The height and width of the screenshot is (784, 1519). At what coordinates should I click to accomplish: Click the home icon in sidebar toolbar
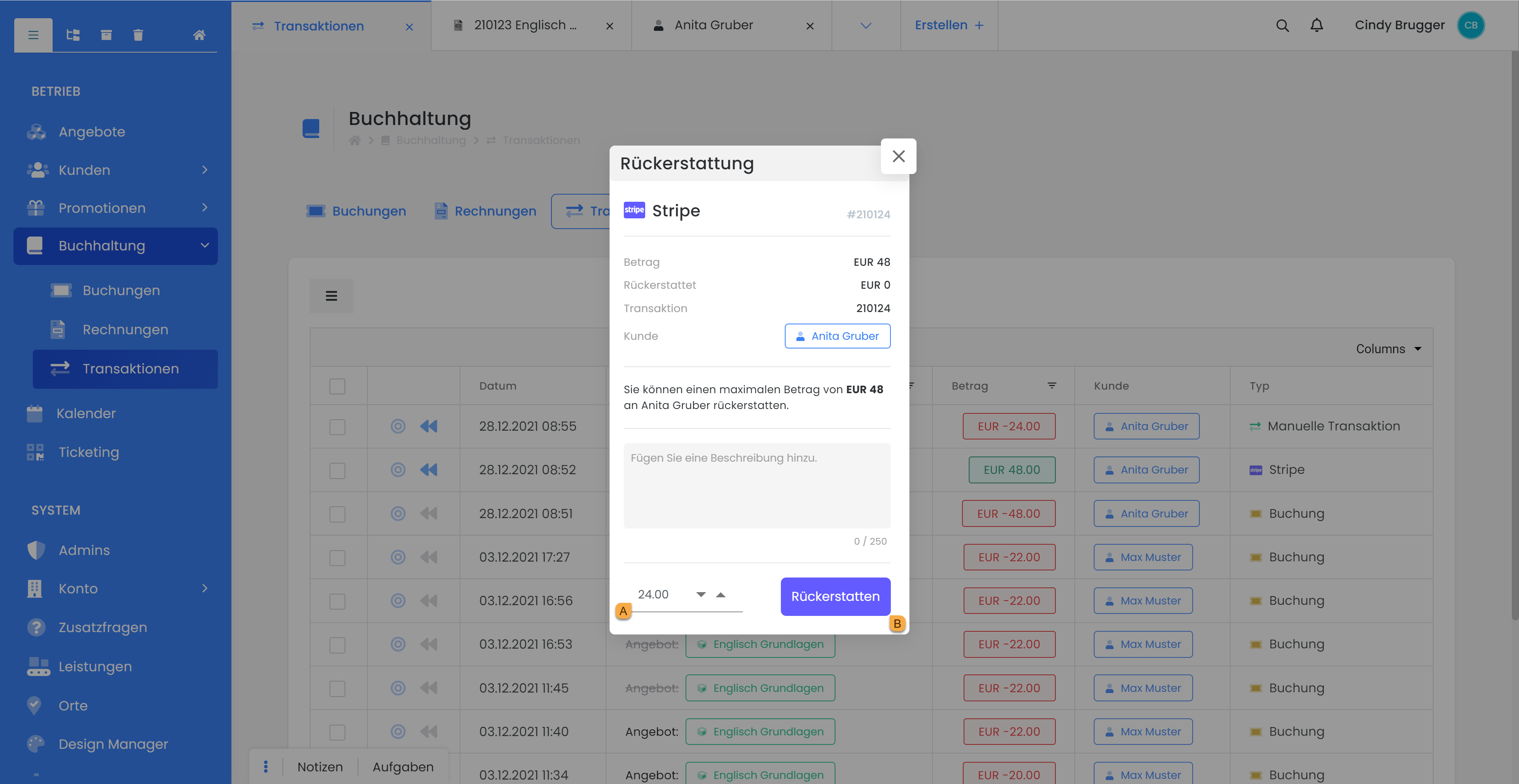(199, 35)
